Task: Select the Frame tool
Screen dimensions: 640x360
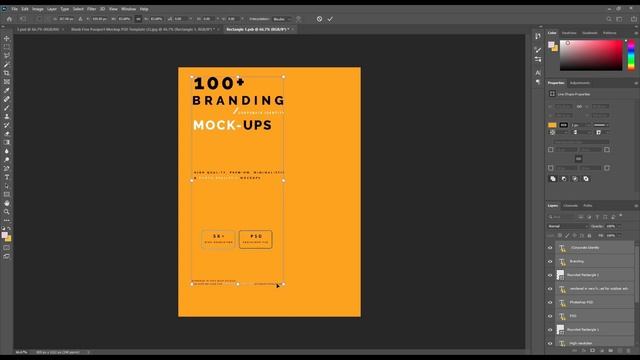Action: pos(7,82)
